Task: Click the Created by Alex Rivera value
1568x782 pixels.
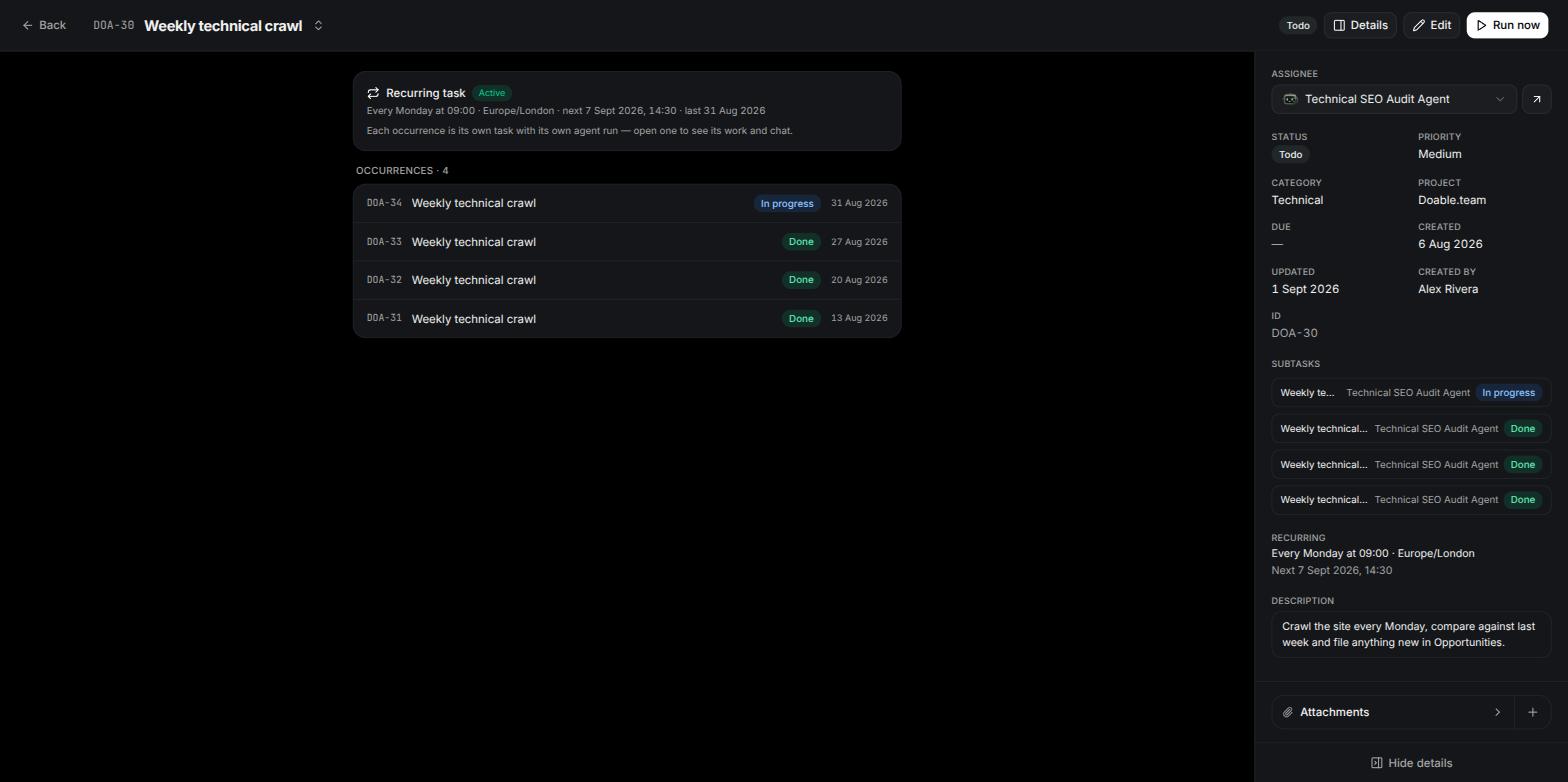Action: point(1448,289)
